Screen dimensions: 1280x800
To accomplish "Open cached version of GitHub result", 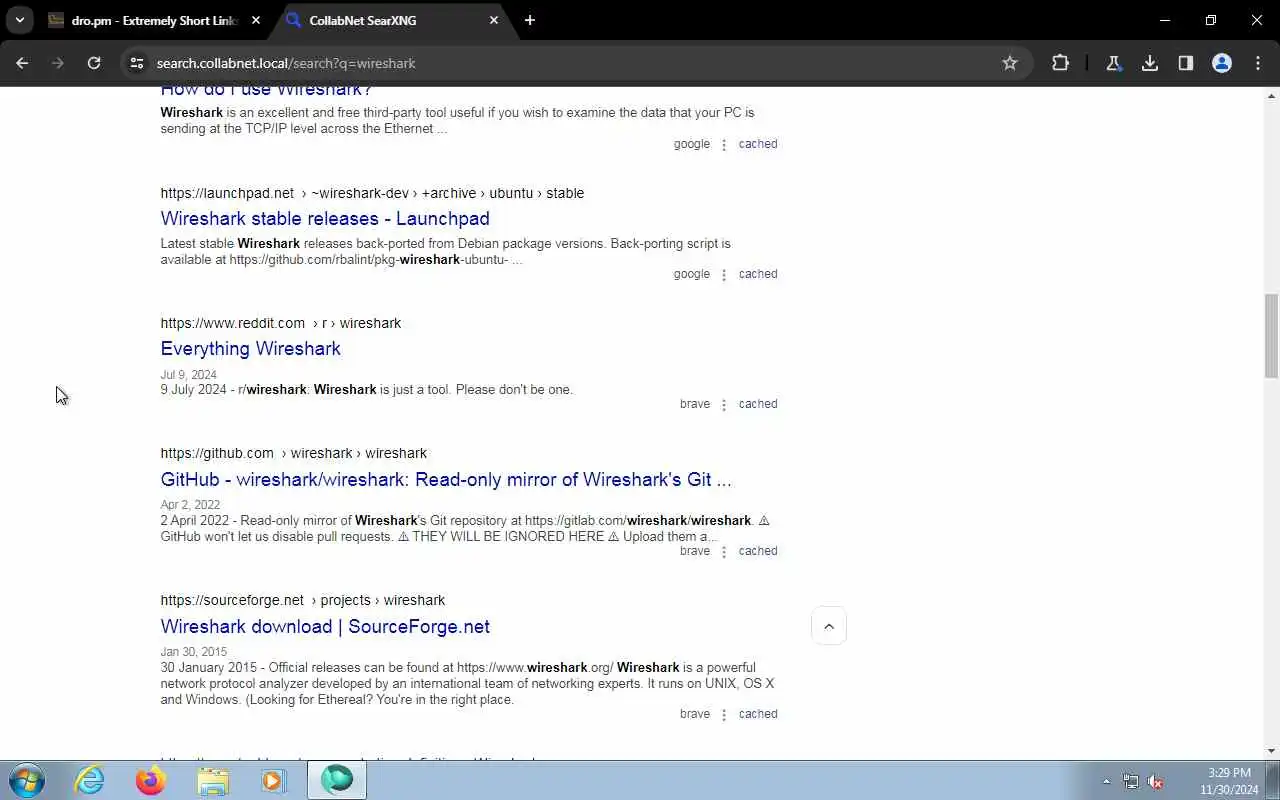I will (758, 551).
